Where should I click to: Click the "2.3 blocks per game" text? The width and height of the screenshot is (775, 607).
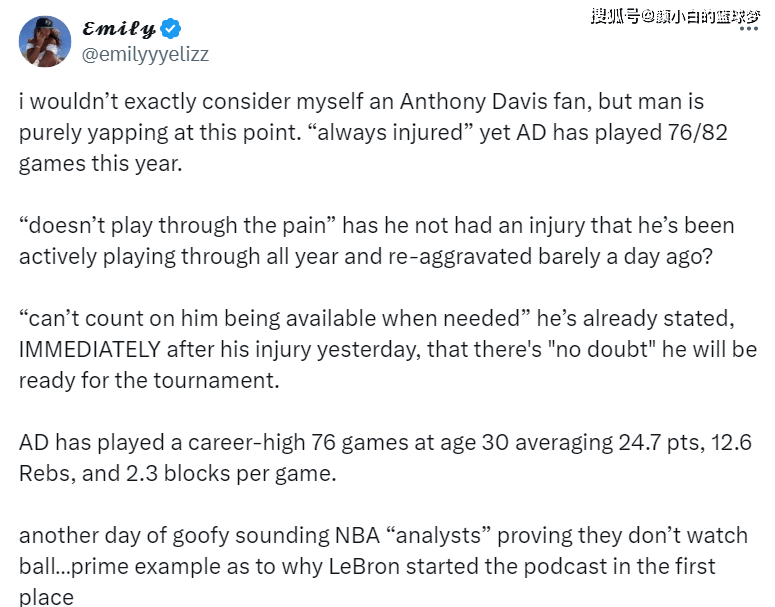(231, 474)
